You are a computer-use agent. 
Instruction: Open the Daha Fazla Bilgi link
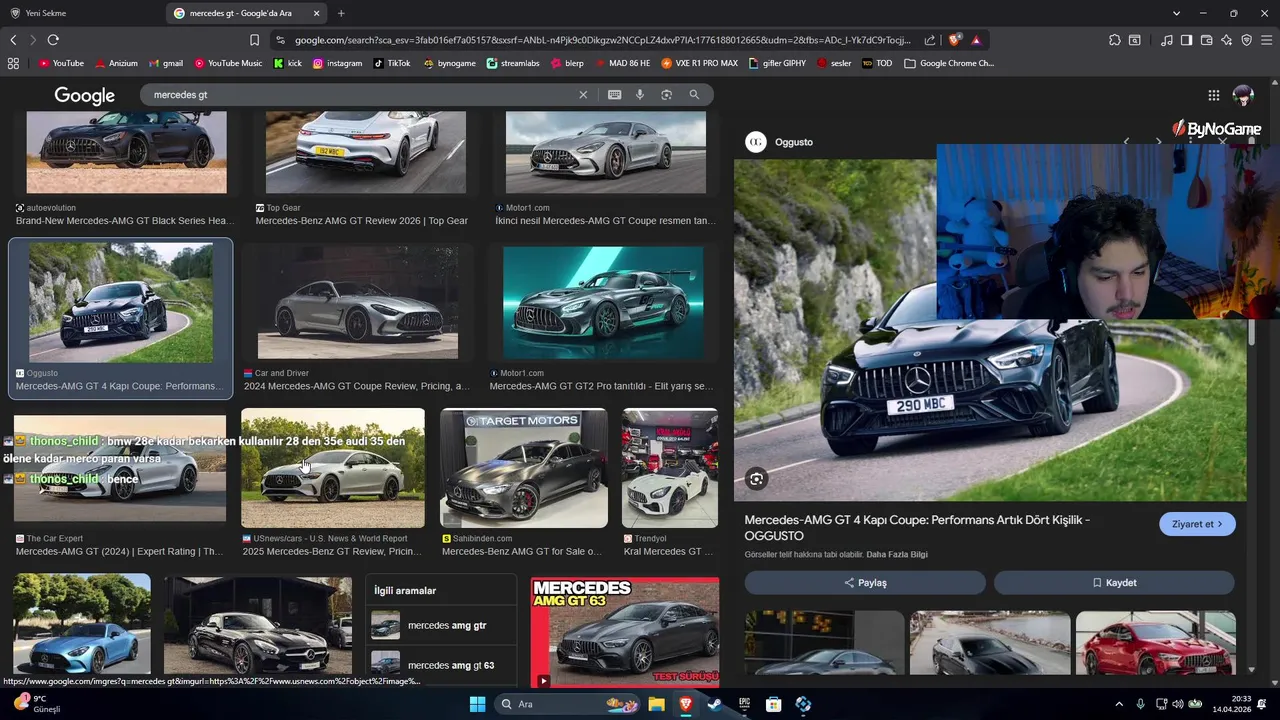tap(897, 555)
